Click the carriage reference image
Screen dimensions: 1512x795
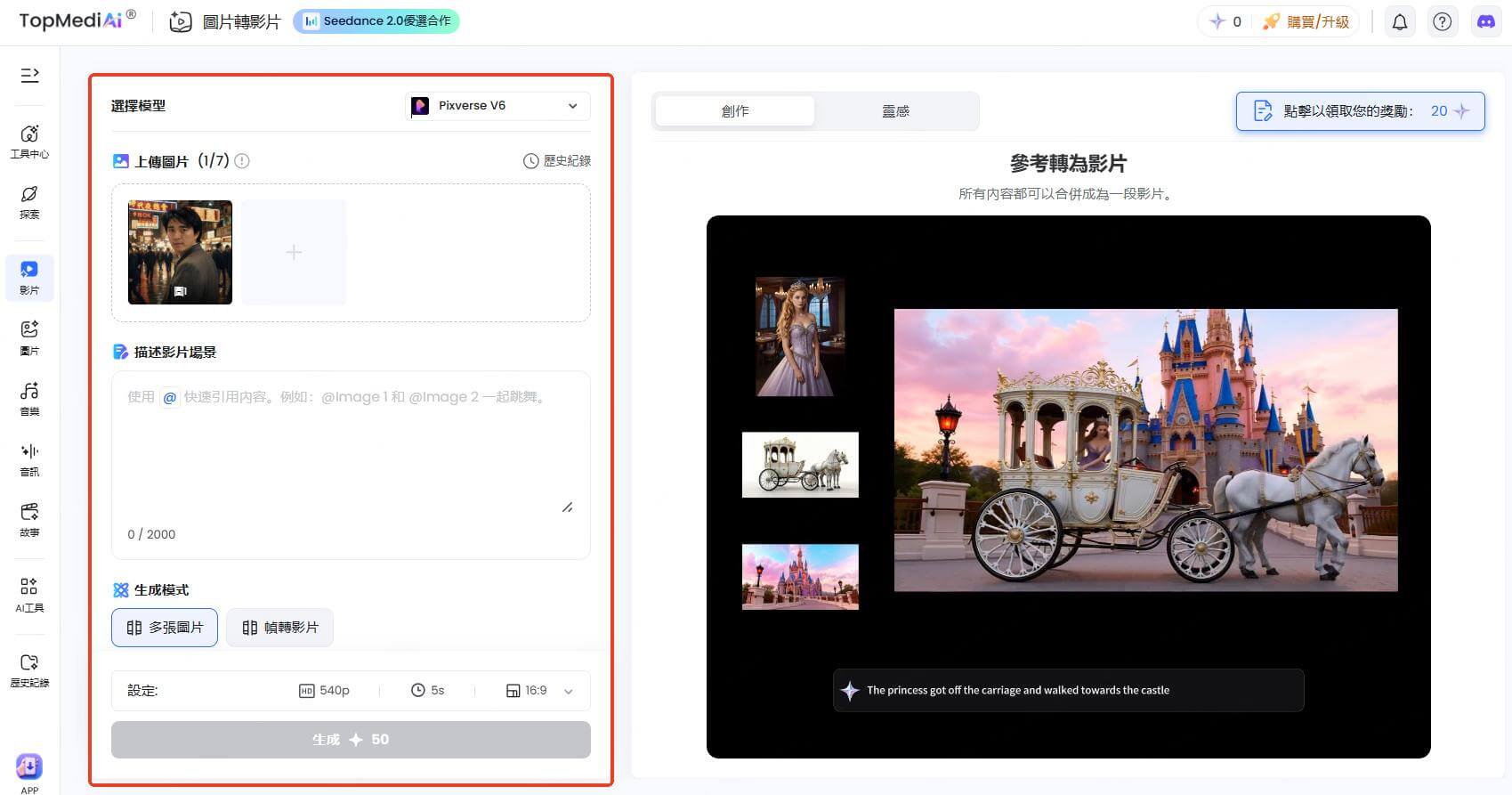800,465
